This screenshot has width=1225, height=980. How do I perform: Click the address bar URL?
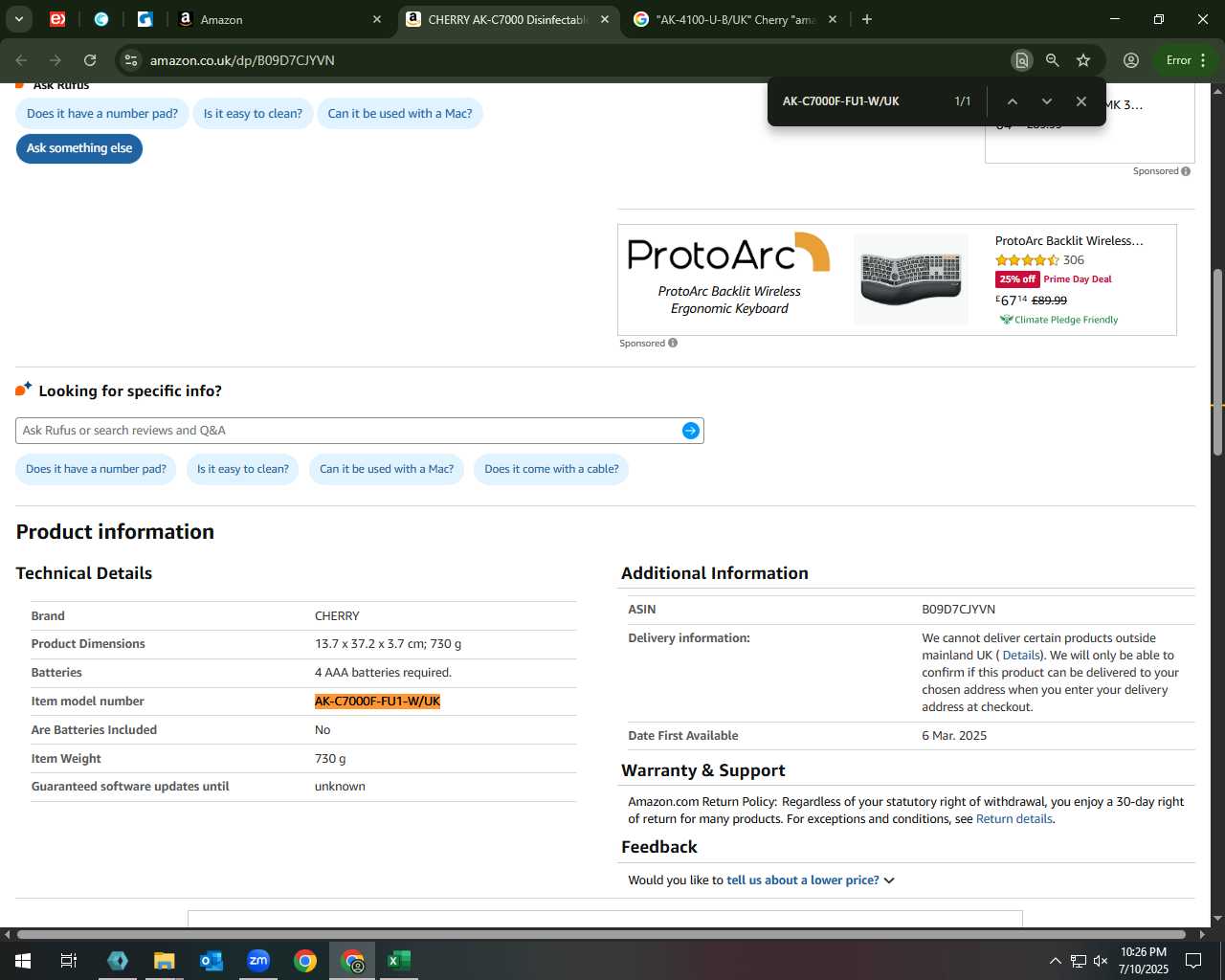tap(242, 60)
